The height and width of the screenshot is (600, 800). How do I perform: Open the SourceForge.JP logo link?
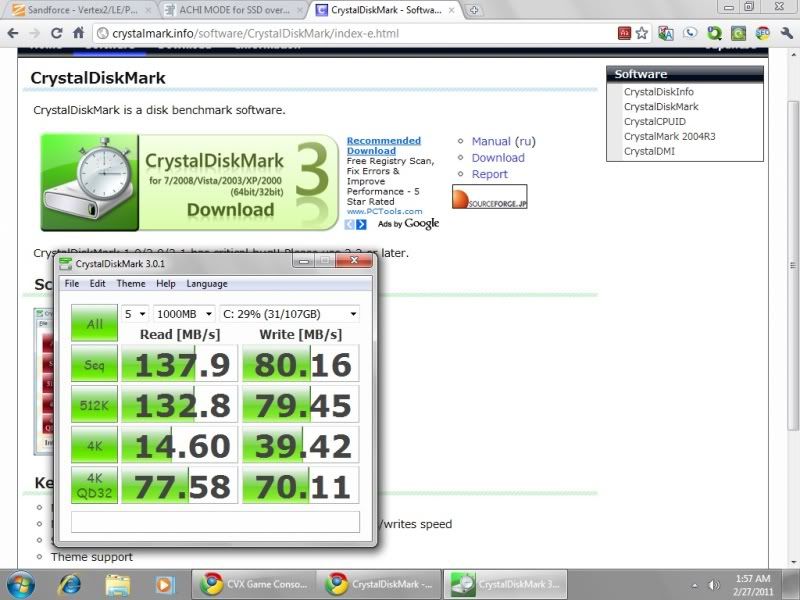(489, 197)
